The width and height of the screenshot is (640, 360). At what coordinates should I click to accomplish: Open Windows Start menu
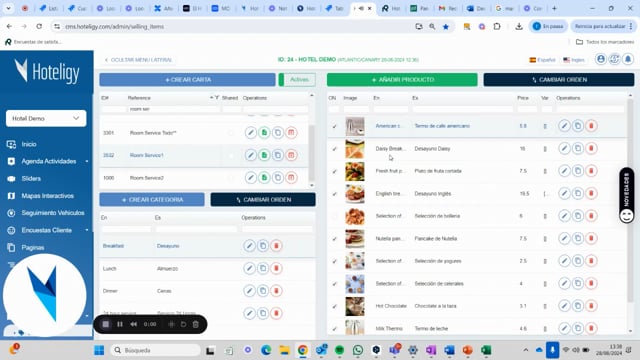pyautogui.click(x=99, y=350)
